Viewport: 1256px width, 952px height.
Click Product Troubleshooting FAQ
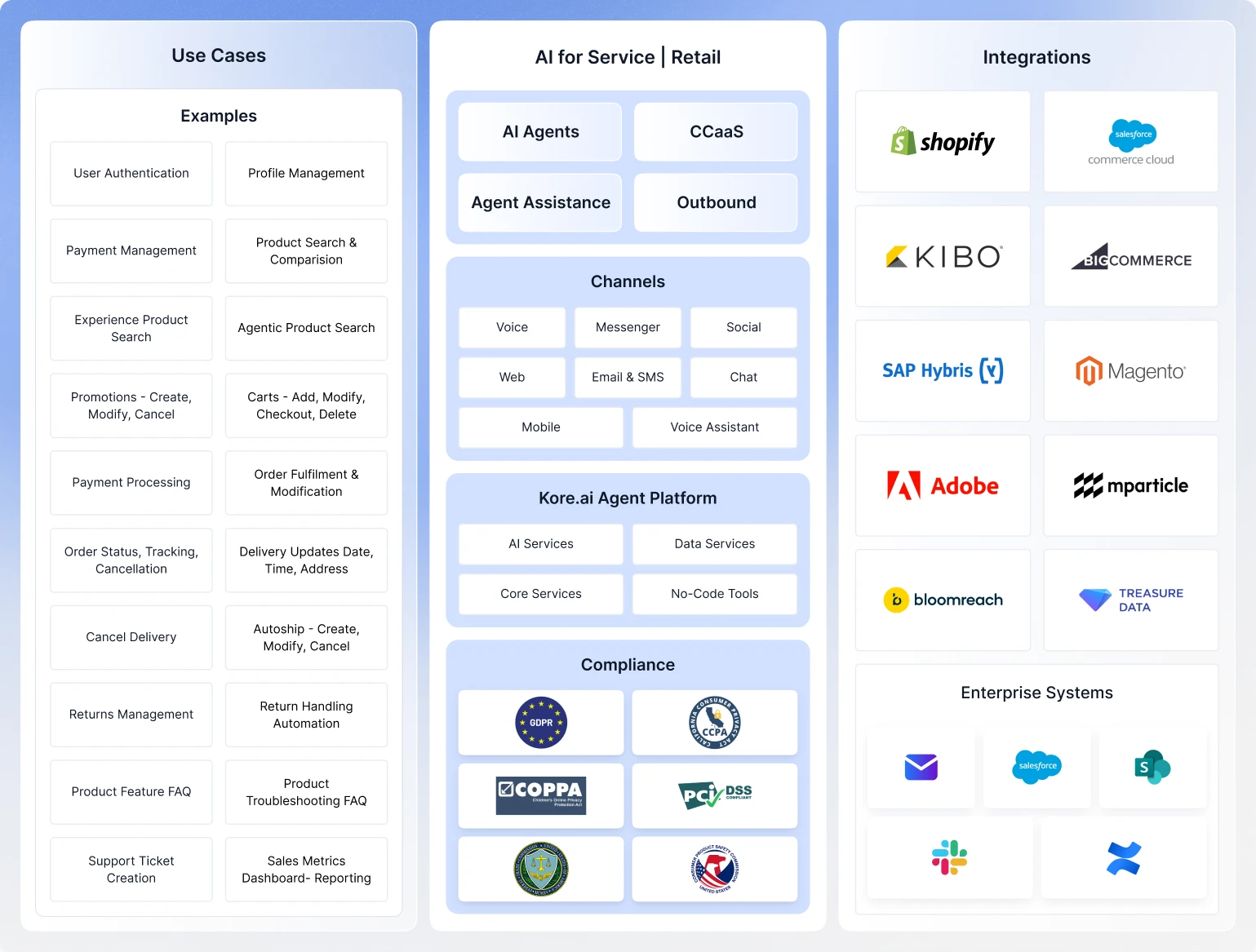[x=306, y=792]
